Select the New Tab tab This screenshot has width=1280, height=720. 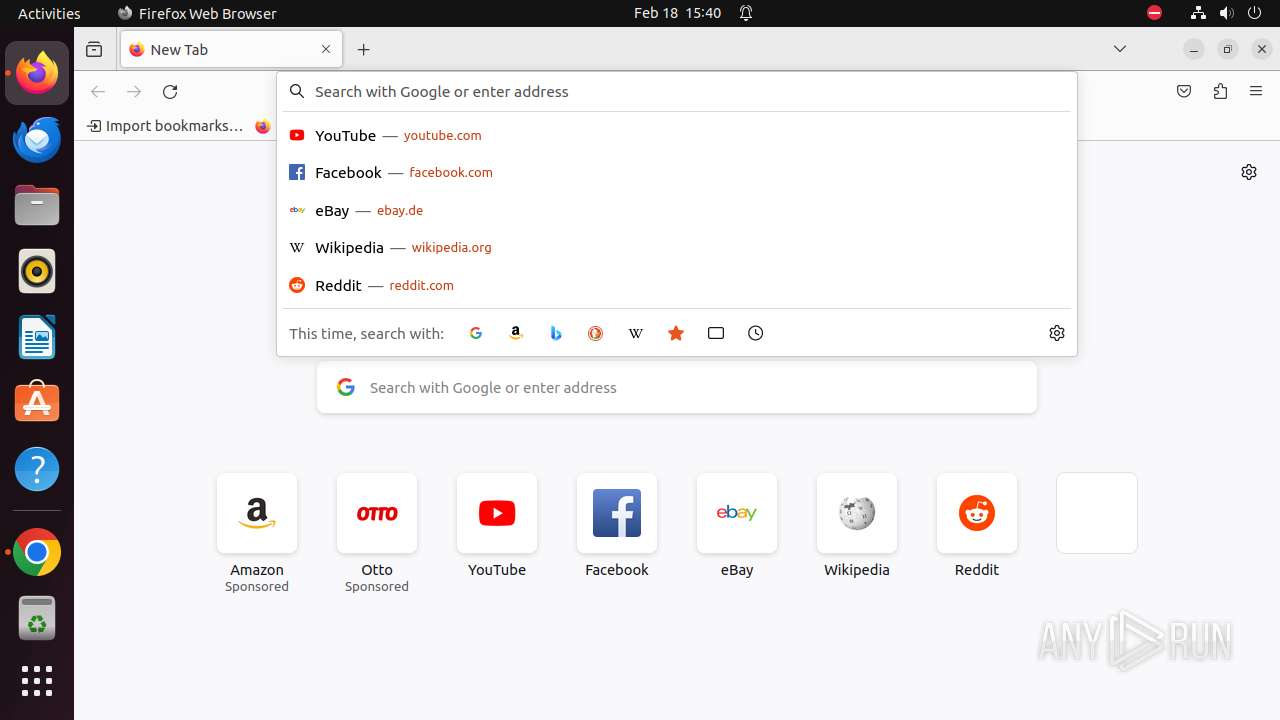click(x=231, y=49)
